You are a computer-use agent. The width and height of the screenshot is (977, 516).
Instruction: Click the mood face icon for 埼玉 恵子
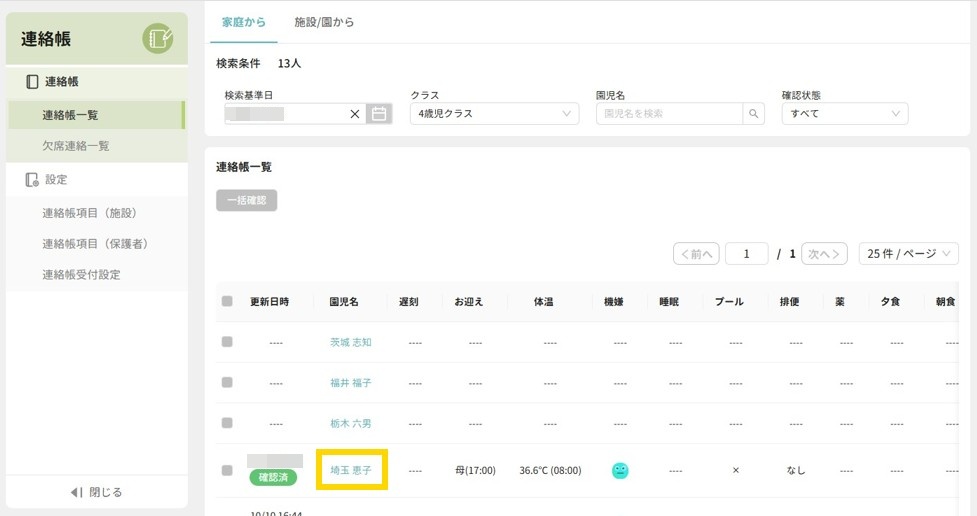click(x=620, y=470)
